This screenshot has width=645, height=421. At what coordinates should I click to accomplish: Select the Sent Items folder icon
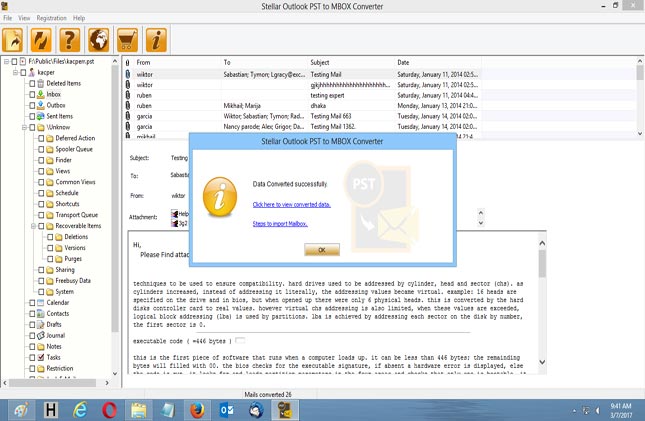click(x=41, y=116)
